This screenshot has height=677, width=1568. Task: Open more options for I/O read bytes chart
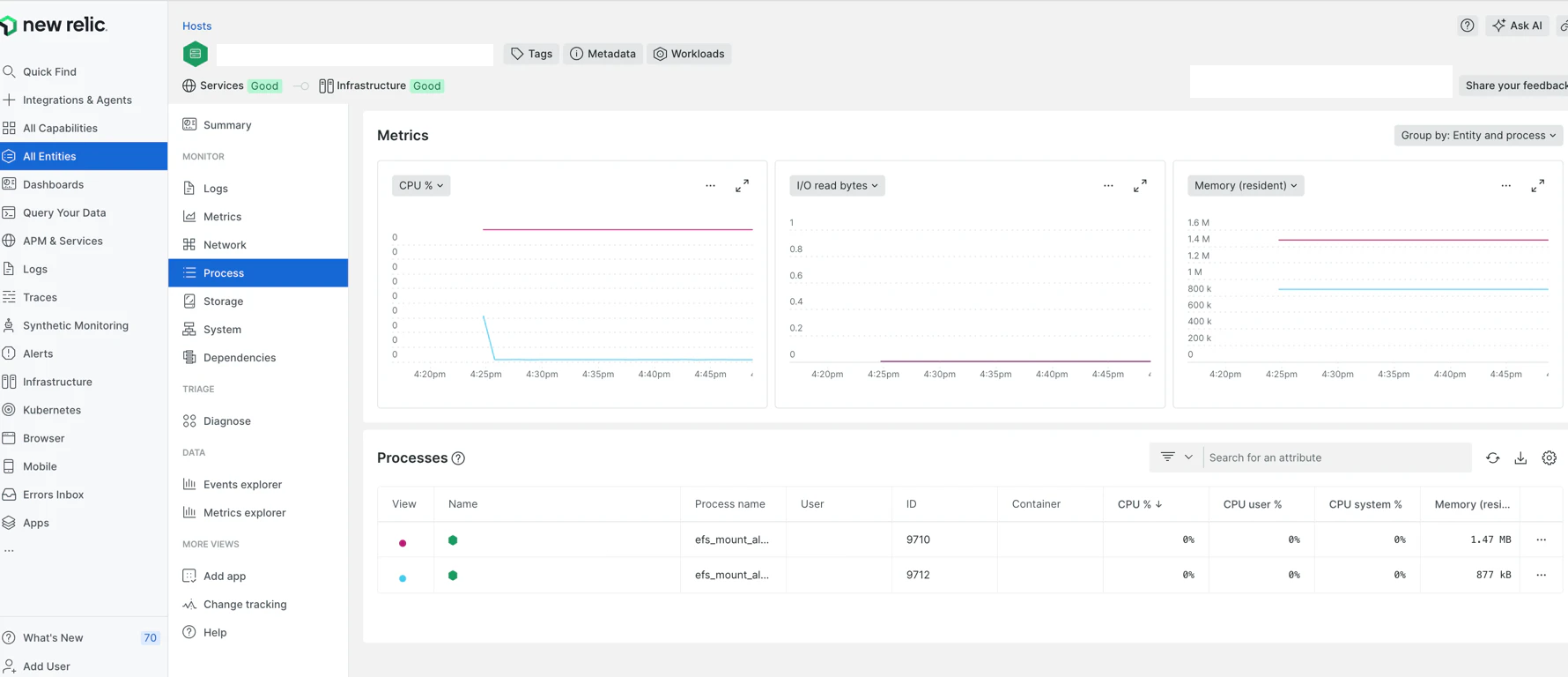pyautogui.click(x=1108, y=186)
